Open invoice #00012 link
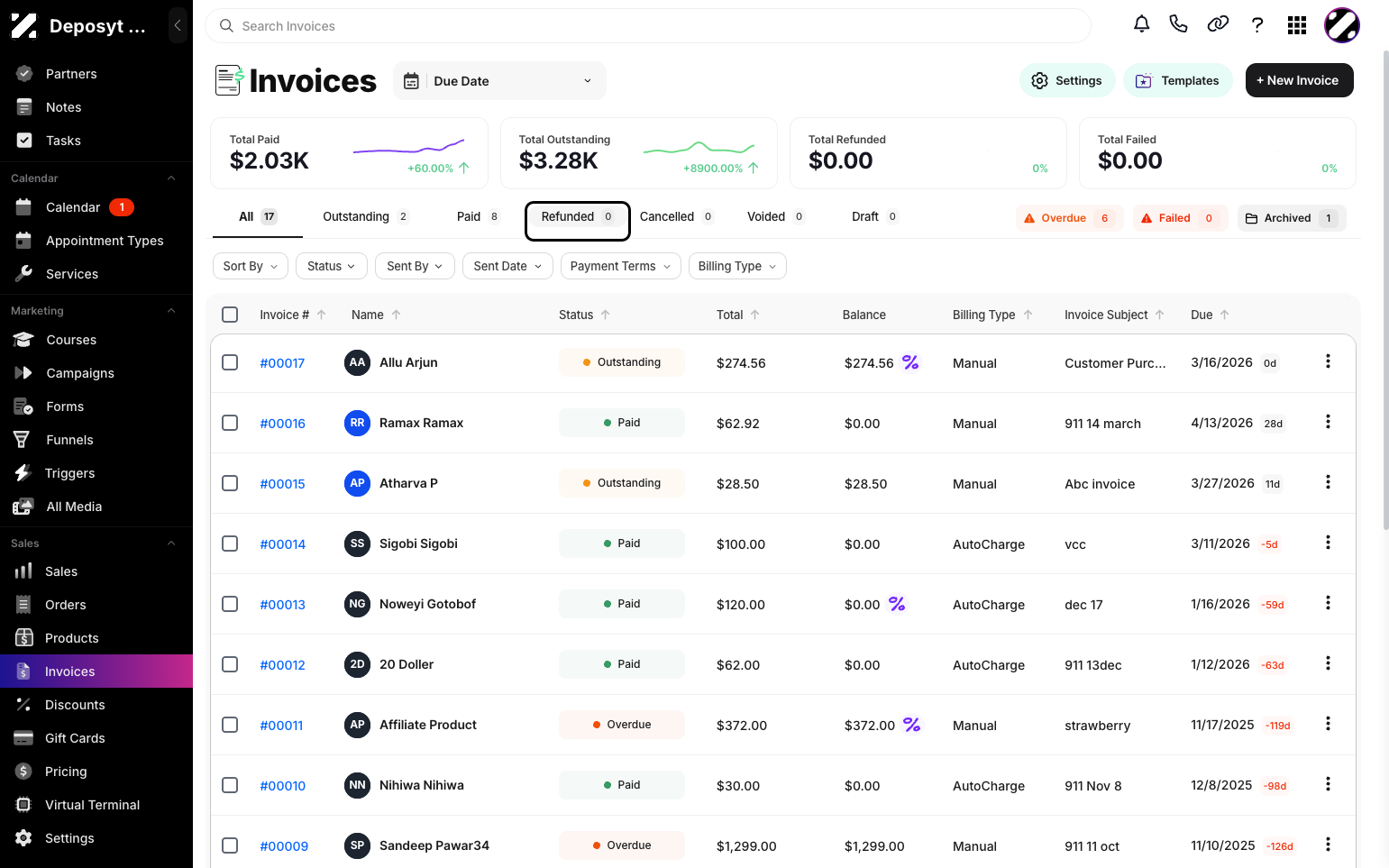Image resolution: width=1389 pixels, height=868 pixels. 282,665
